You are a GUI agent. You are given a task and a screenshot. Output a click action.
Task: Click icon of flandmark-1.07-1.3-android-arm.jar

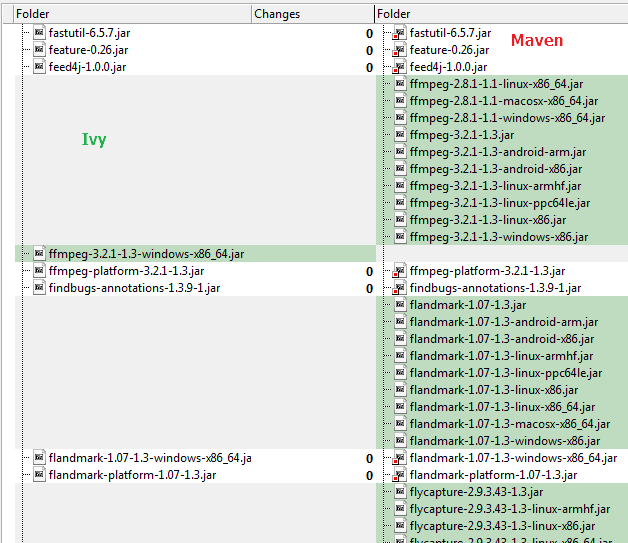click(x=400, y=322)
